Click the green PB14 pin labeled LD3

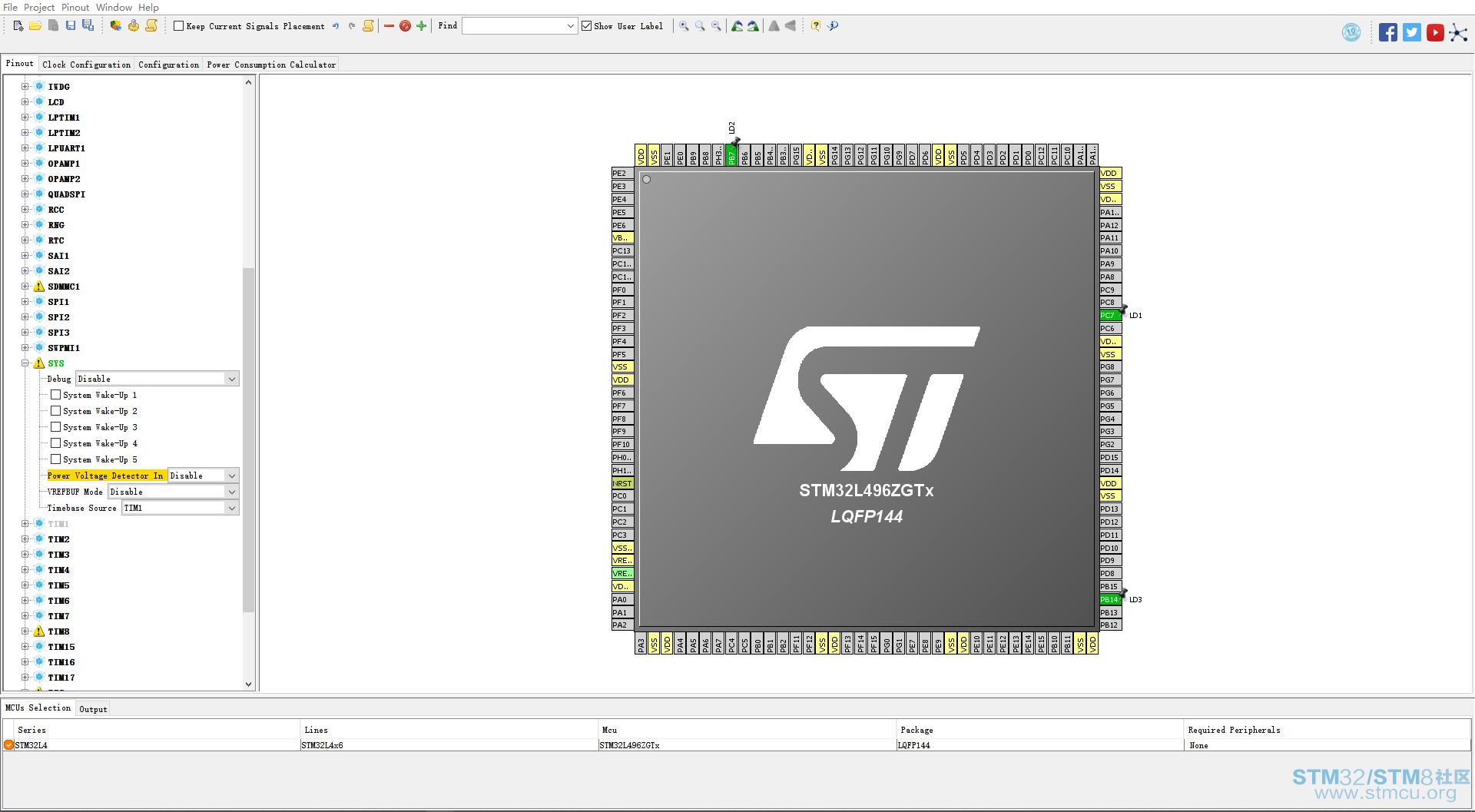[1109, 600]
